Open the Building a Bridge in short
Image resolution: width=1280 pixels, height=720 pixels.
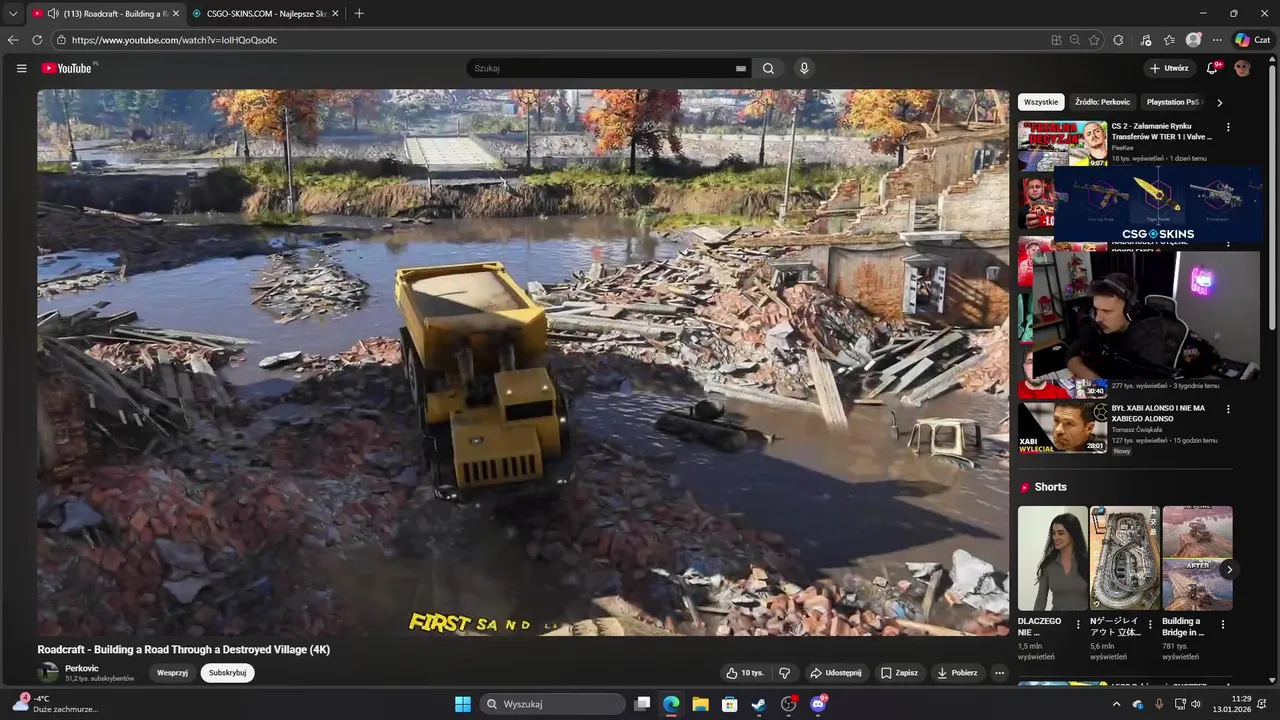pyautogui.click(x=1197, y=558)
